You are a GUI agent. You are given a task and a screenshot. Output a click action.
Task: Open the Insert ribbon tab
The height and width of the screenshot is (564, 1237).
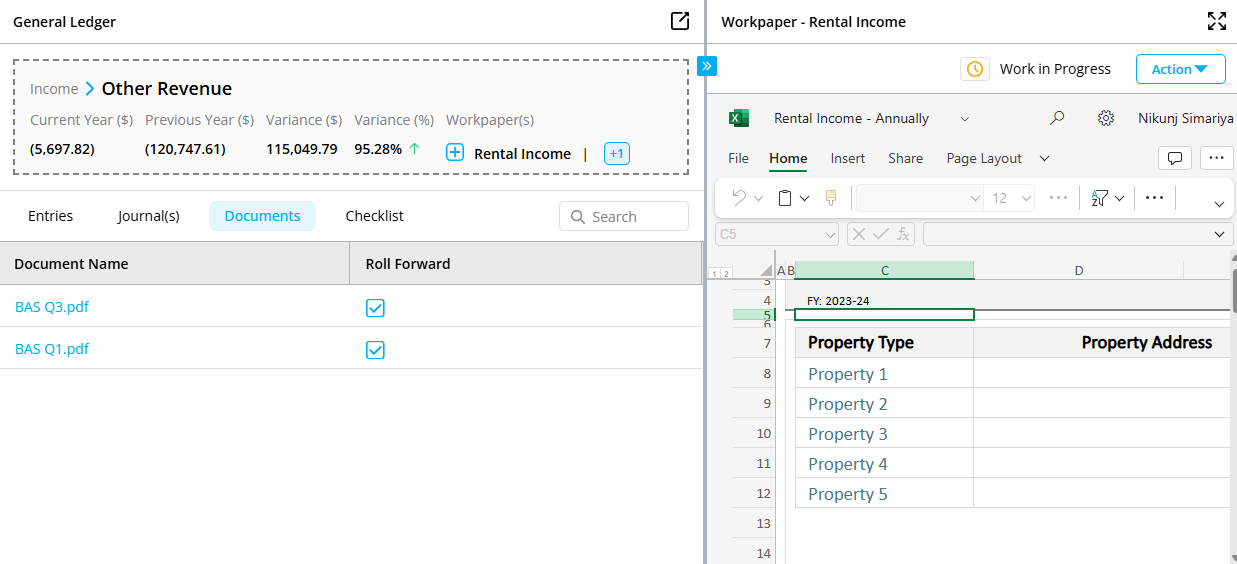(847, 158)
